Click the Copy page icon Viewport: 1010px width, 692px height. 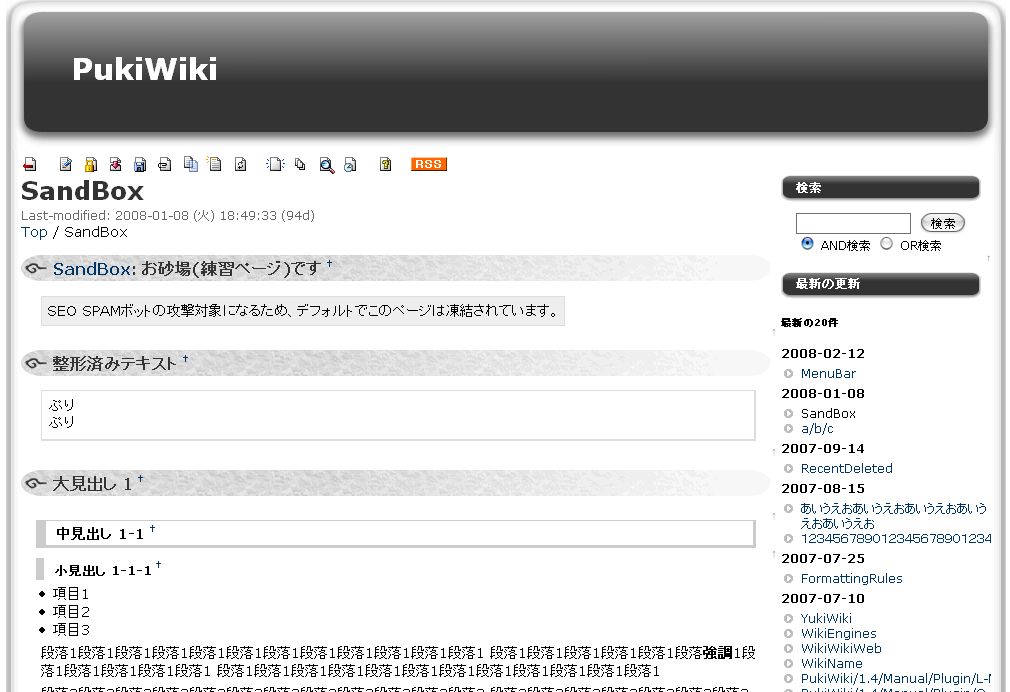tap(190, 165)
